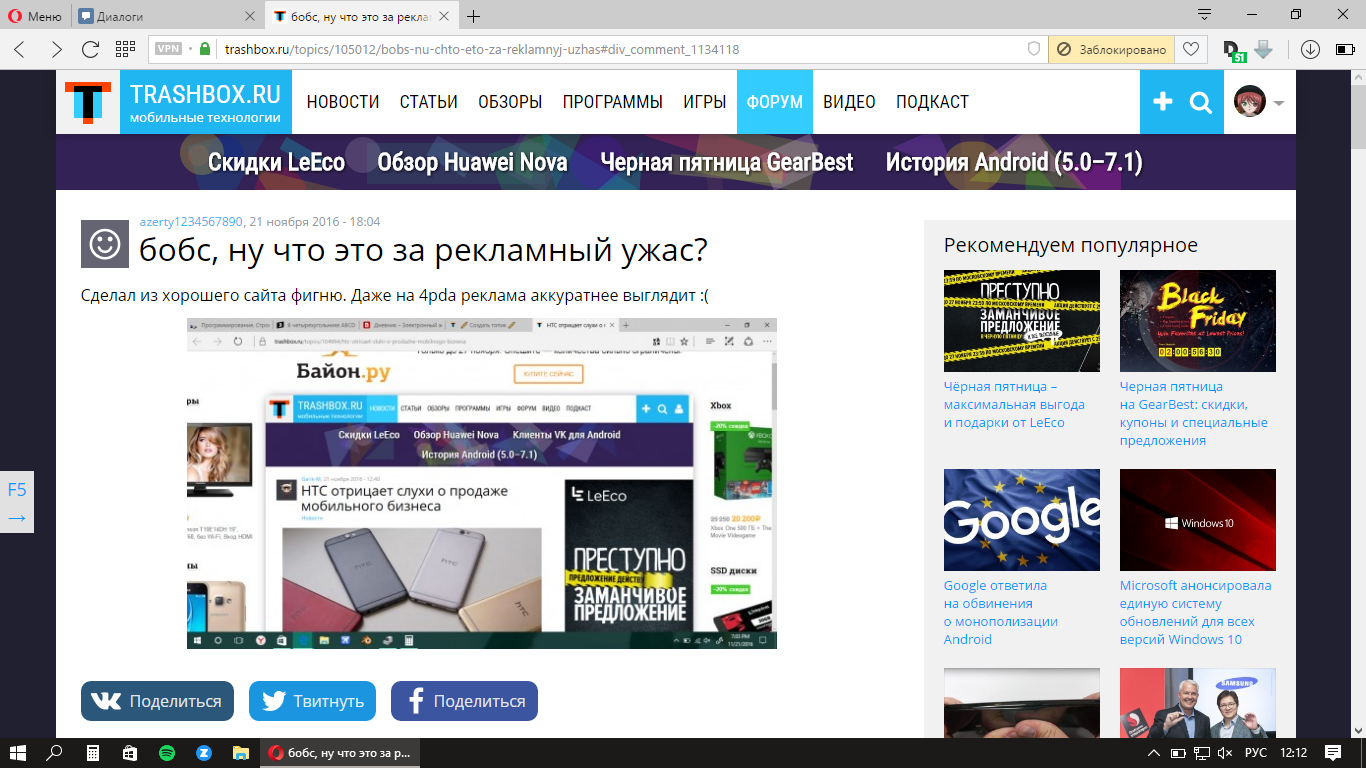The image size is (1366, 768).
Task: Open Spotify from the taskbar
Action: pyautogui.click(x=167, y=752)
